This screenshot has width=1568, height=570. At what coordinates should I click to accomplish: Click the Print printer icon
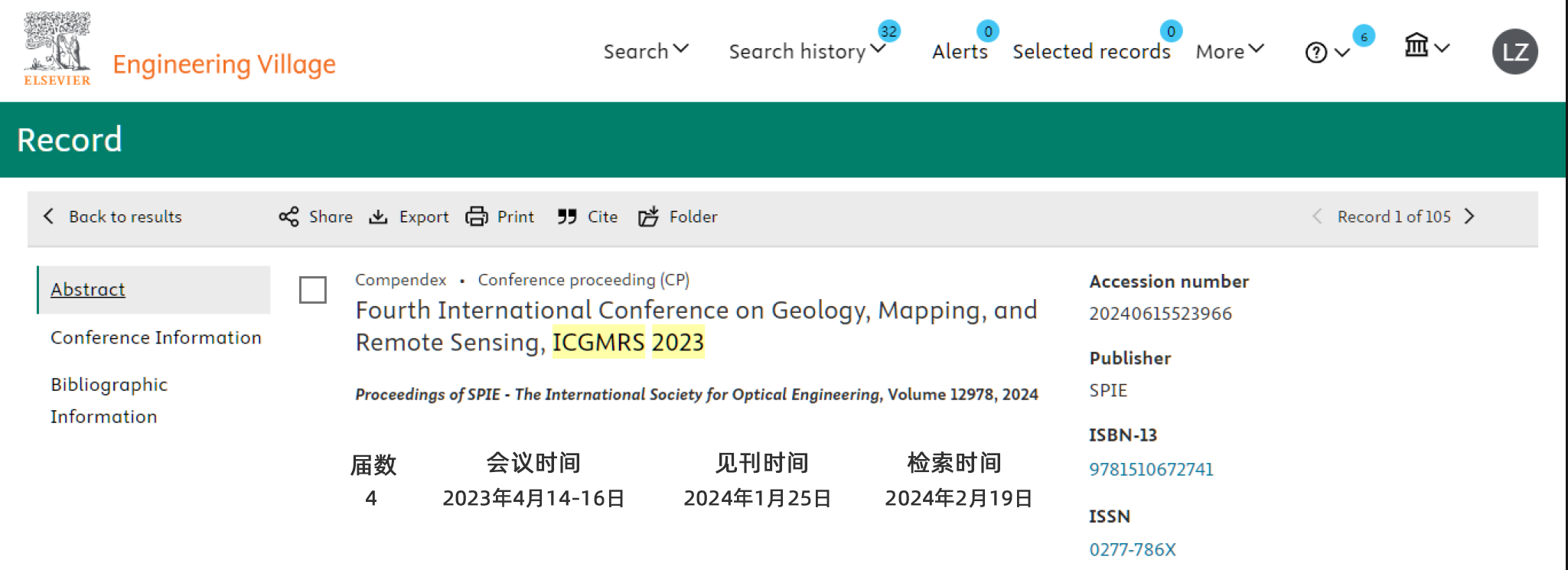click(477, 217)
